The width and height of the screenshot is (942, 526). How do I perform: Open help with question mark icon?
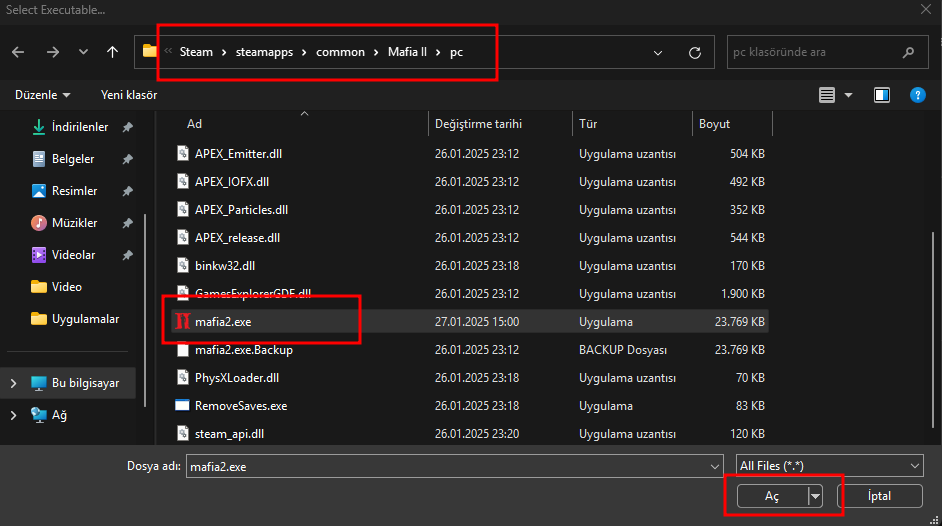point(917,95)
